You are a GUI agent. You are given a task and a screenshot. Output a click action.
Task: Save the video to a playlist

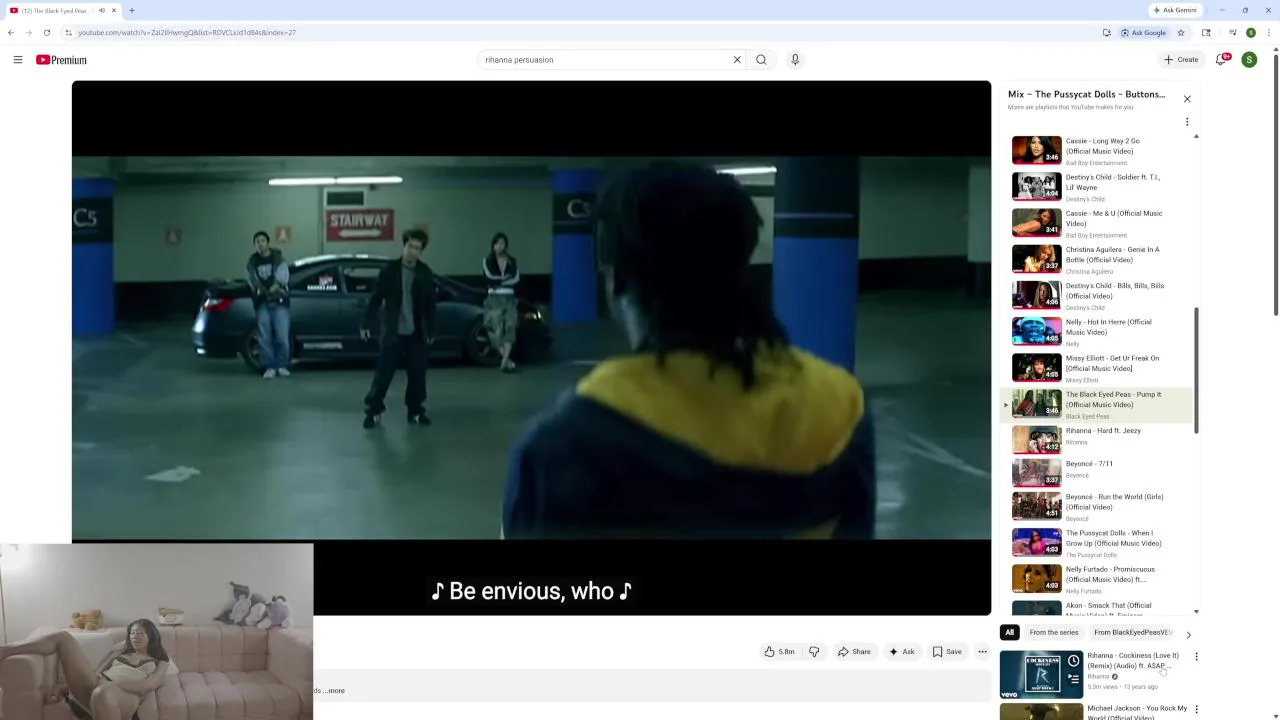pos(947,652)
